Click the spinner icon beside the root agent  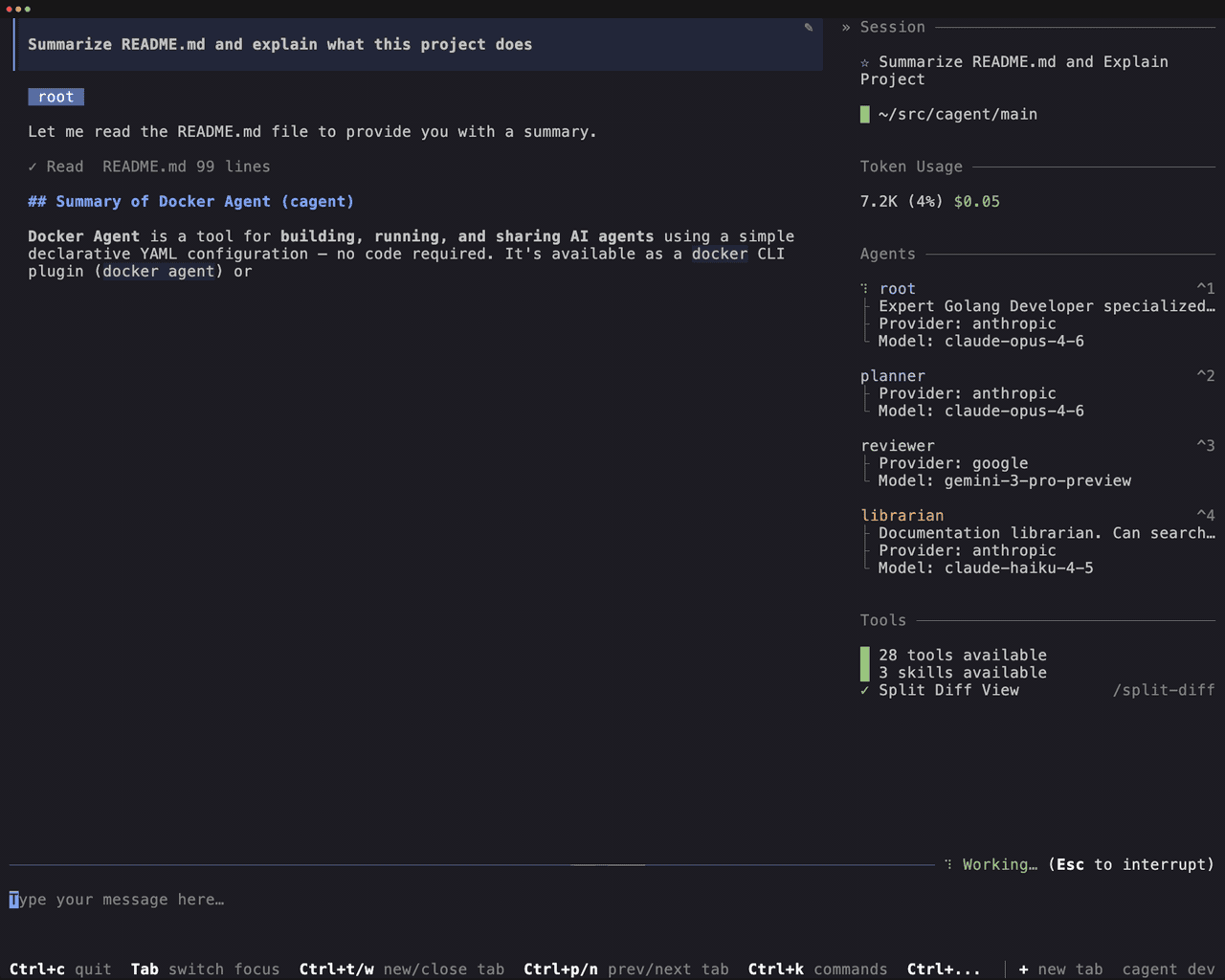pos(864,289)
